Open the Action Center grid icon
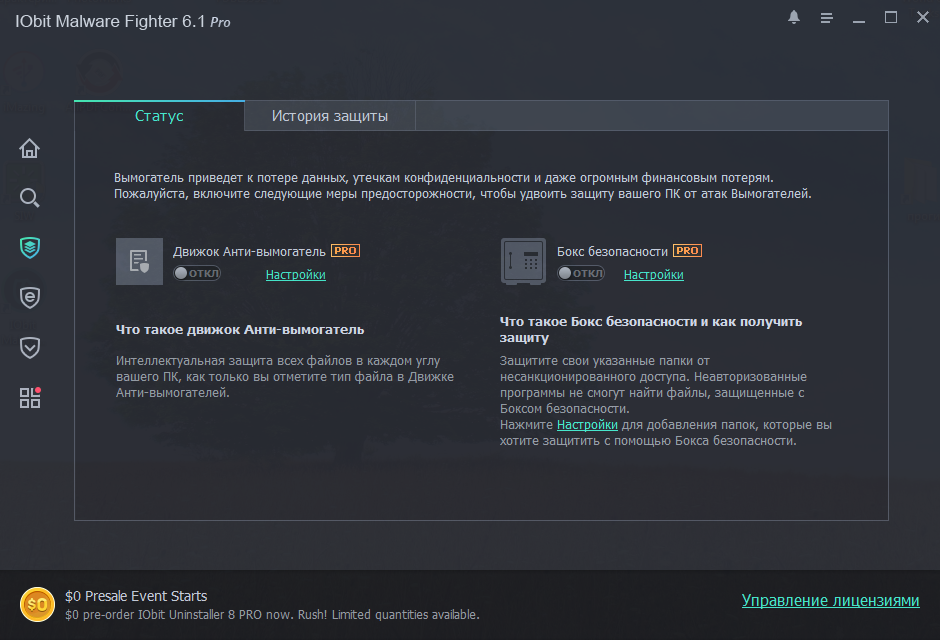Viewport: 940px width, 640px height. (x=30, y=397)
